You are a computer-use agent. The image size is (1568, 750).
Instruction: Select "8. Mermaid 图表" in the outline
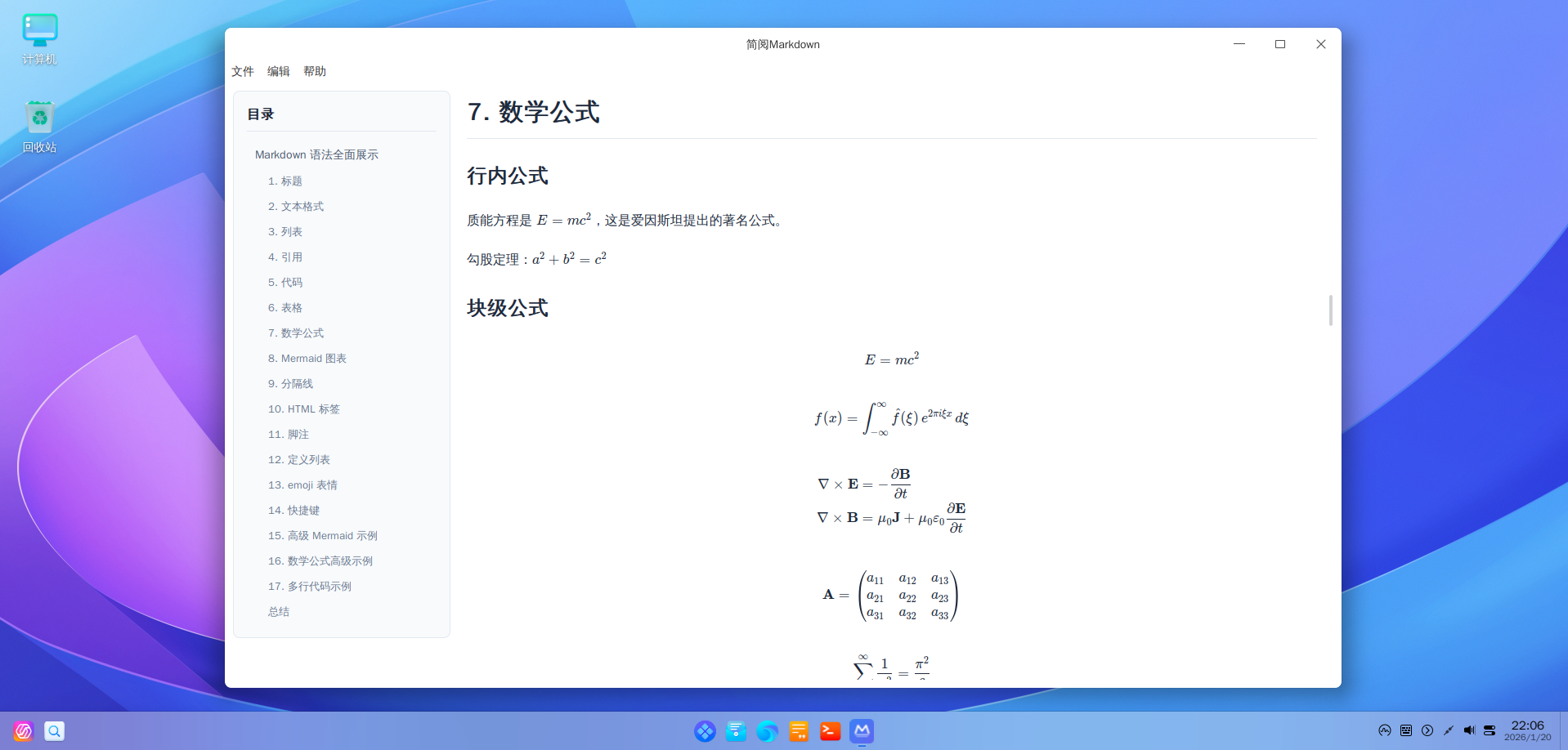307,358
